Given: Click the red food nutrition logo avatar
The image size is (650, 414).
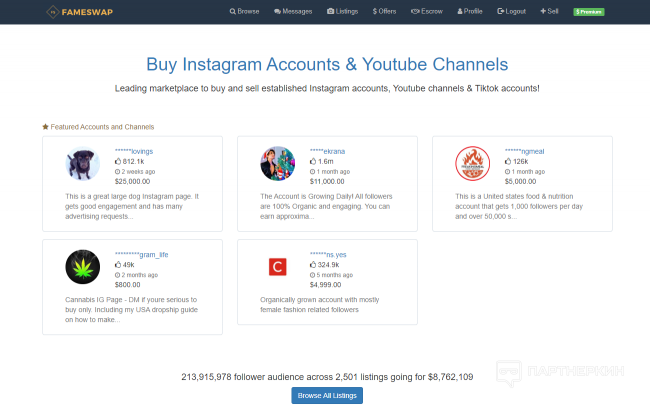Looking at the screenshot, I should 472,164.
